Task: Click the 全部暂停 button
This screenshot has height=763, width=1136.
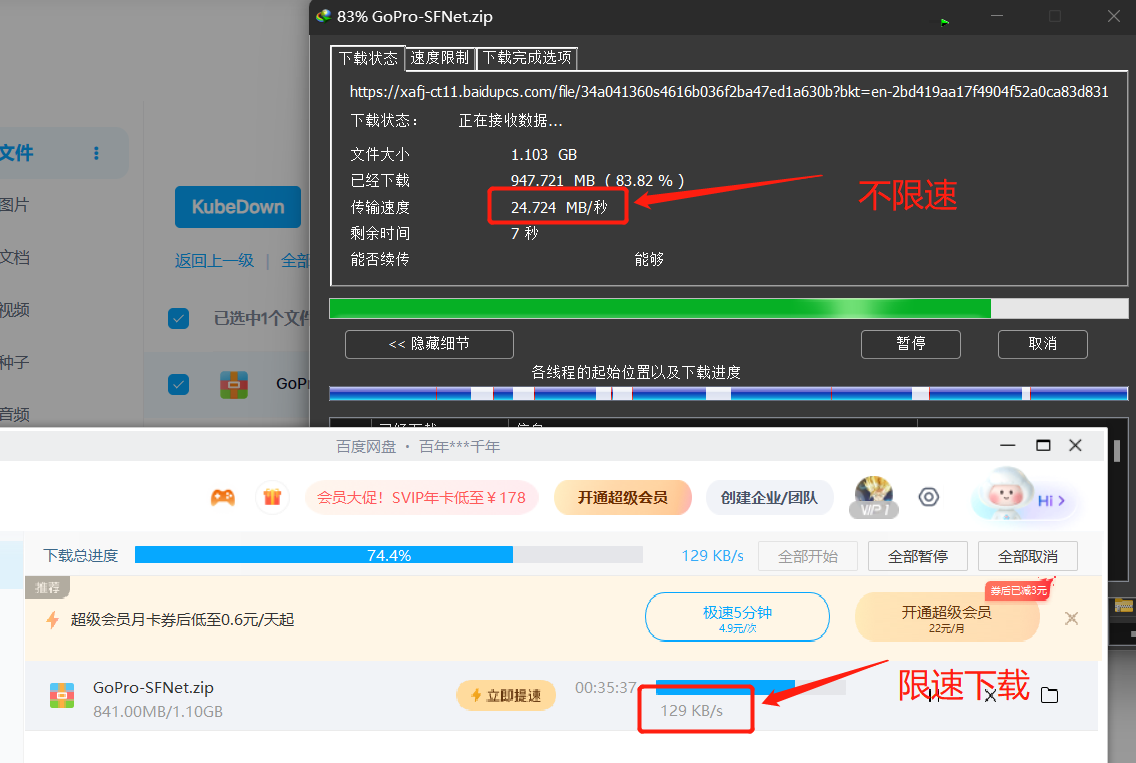Action: (918, 556)
